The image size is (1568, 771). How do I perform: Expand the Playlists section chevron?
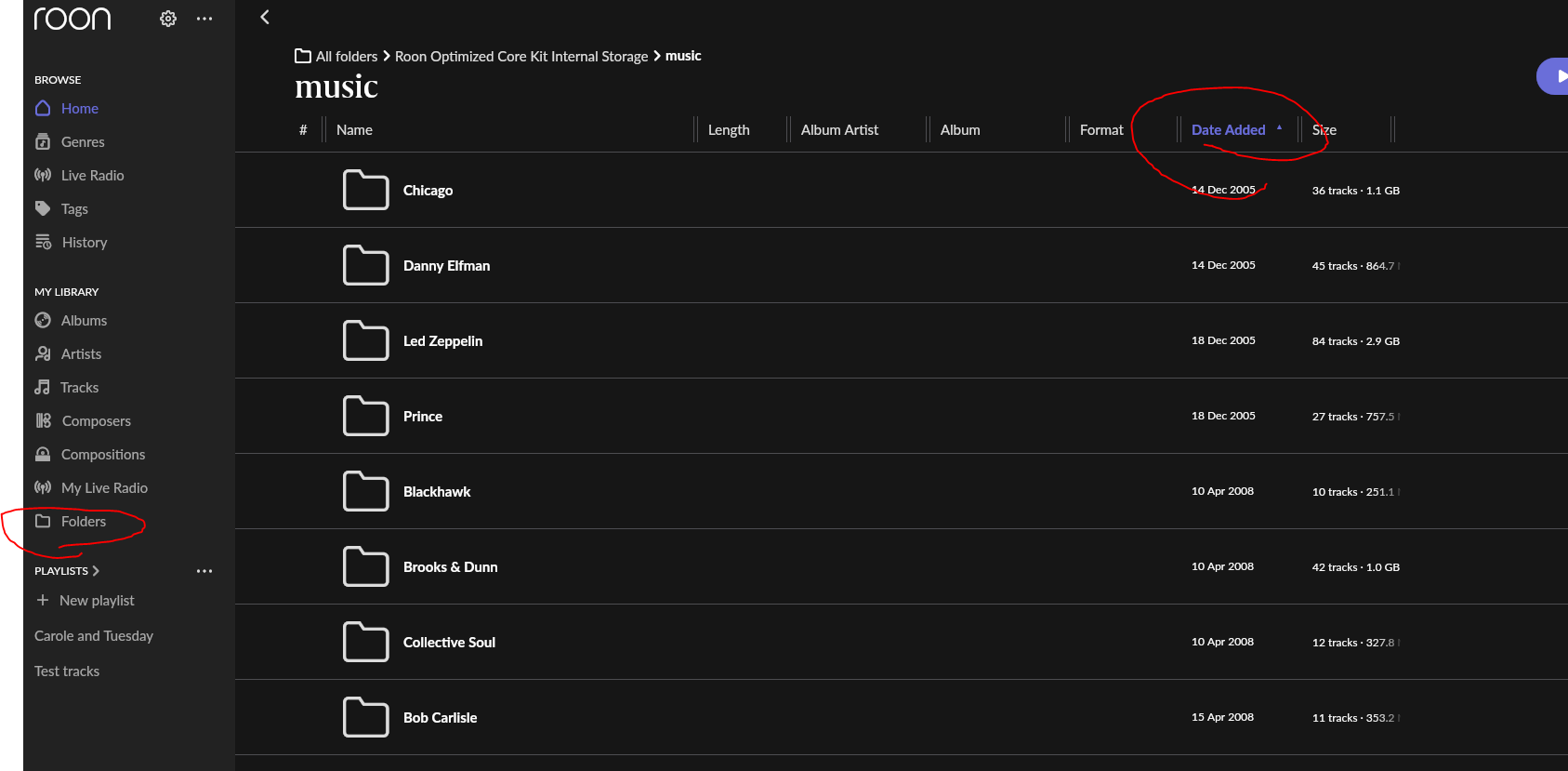96,571
